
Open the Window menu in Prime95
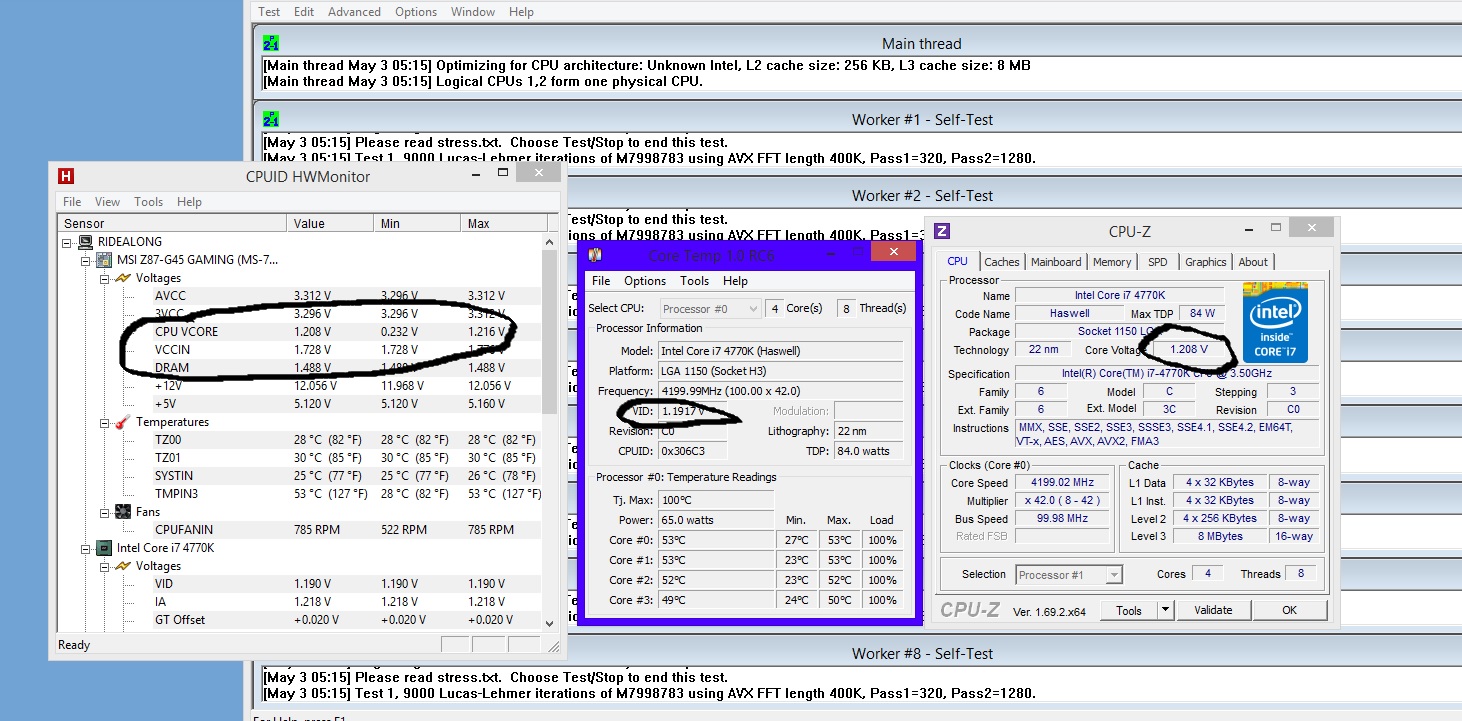pyautogui.click(x=473, y=12)
